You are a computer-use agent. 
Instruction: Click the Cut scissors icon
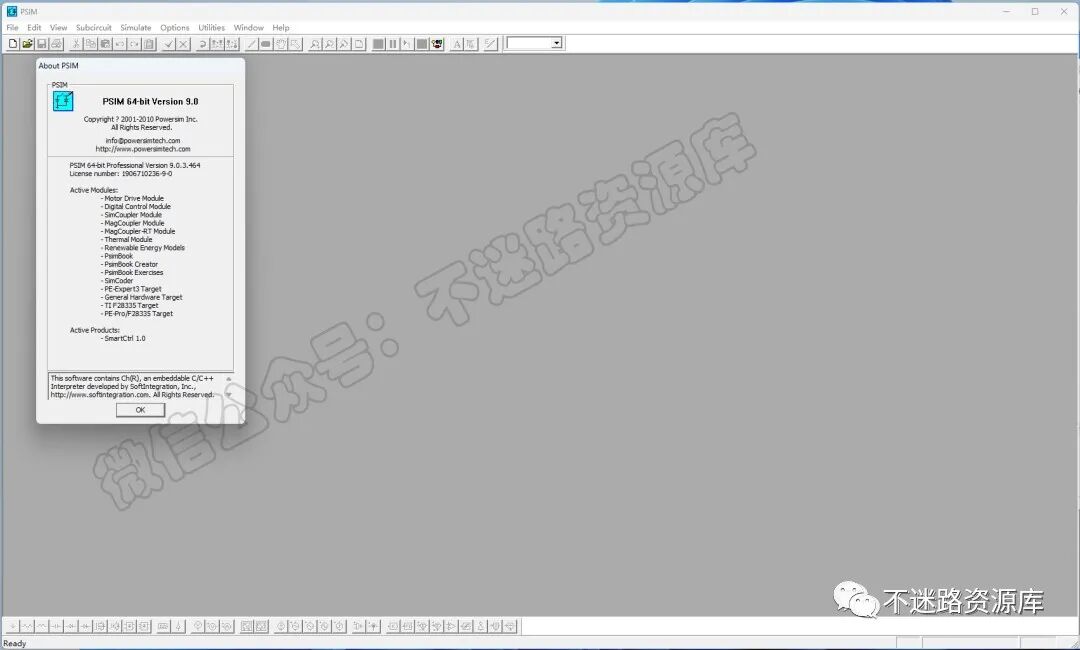[76, 43]
